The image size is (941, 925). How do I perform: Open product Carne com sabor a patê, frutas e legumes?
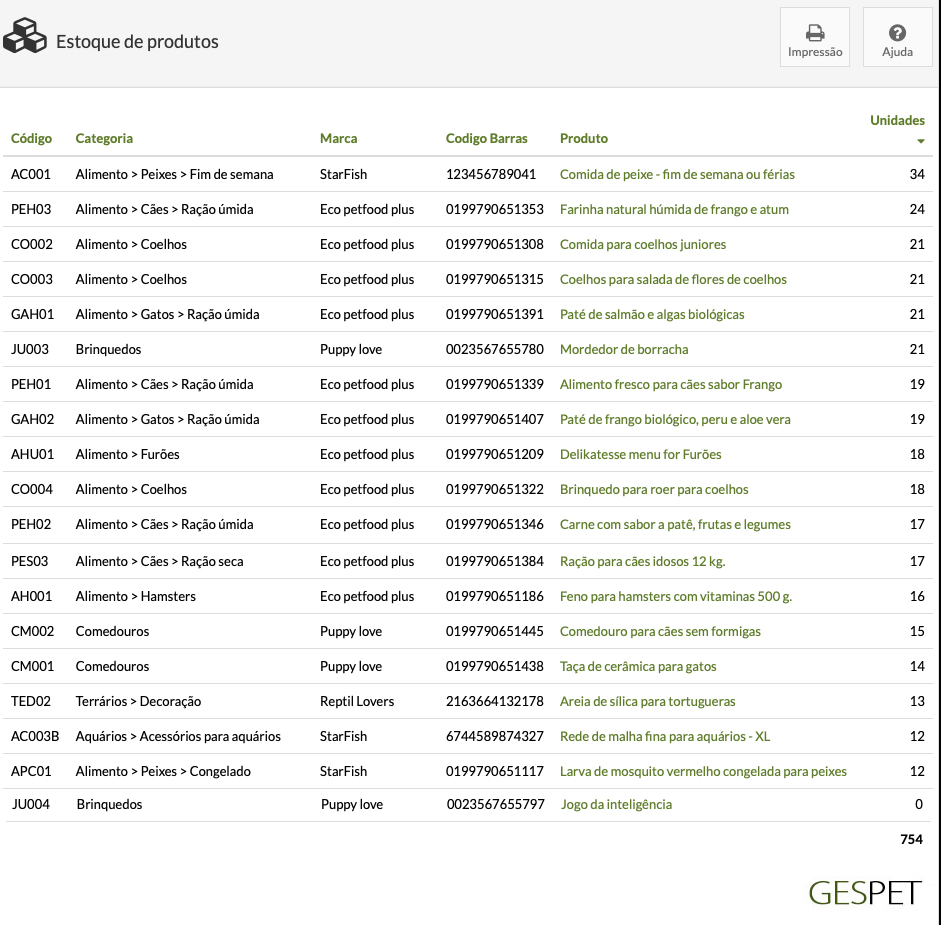pyautogui.click(x=675, y=524)
